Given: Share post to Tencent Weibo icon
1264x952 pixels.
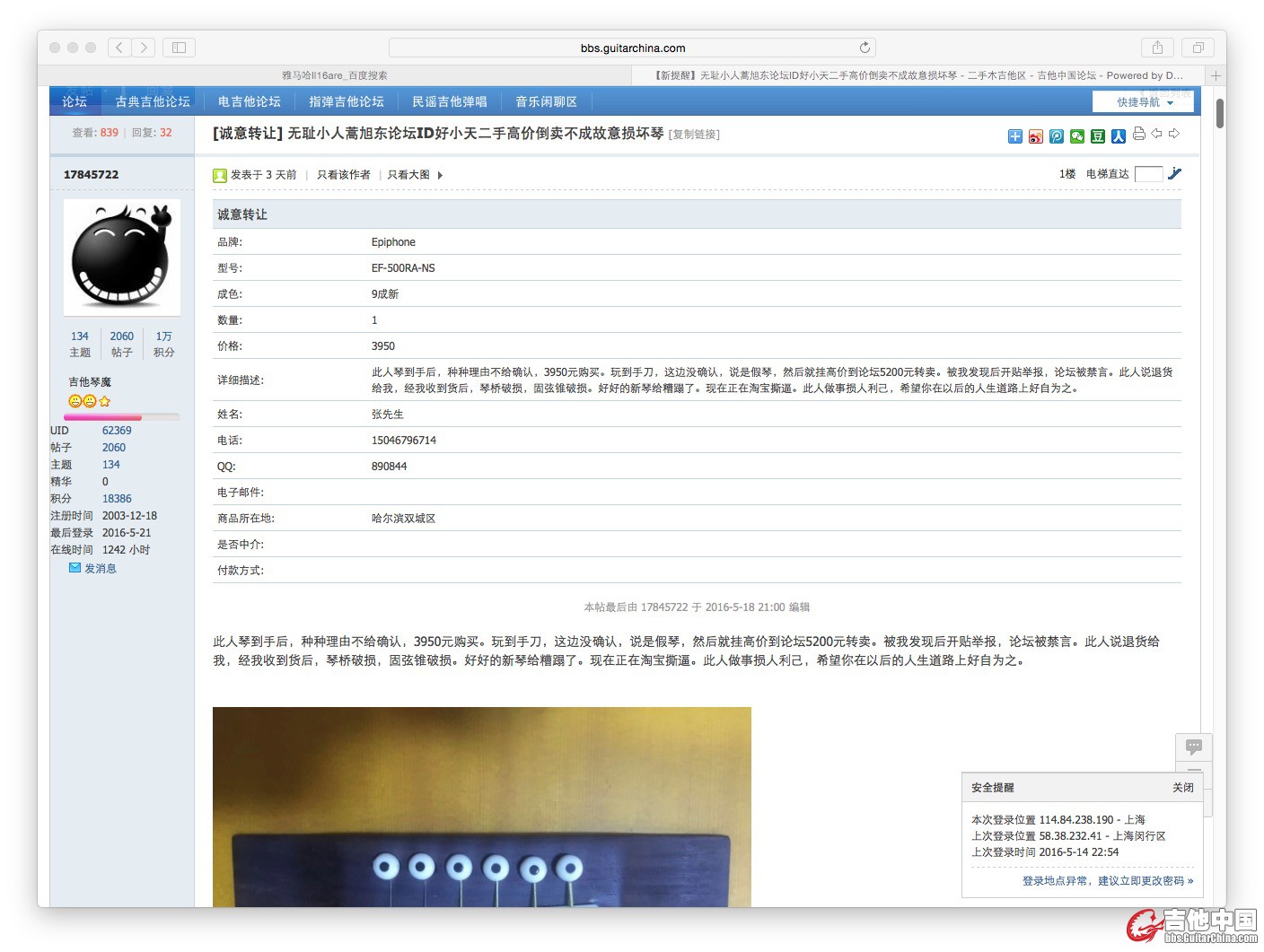Looking at the screenshot, I should pos(1057,136).
